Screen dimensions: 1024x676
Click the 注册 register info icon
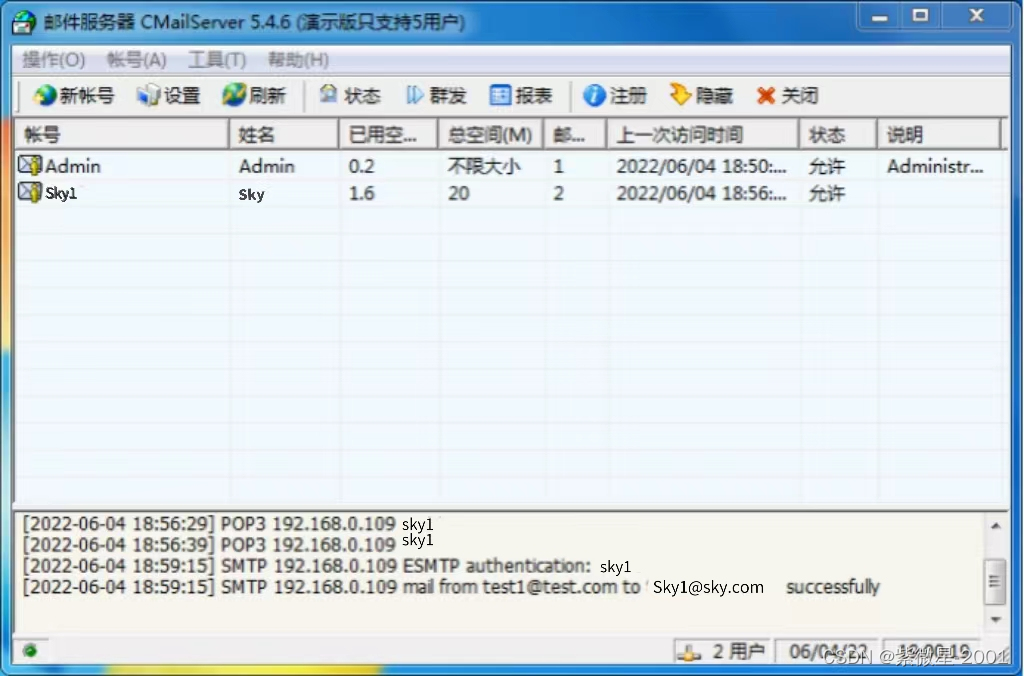(594, 95)
